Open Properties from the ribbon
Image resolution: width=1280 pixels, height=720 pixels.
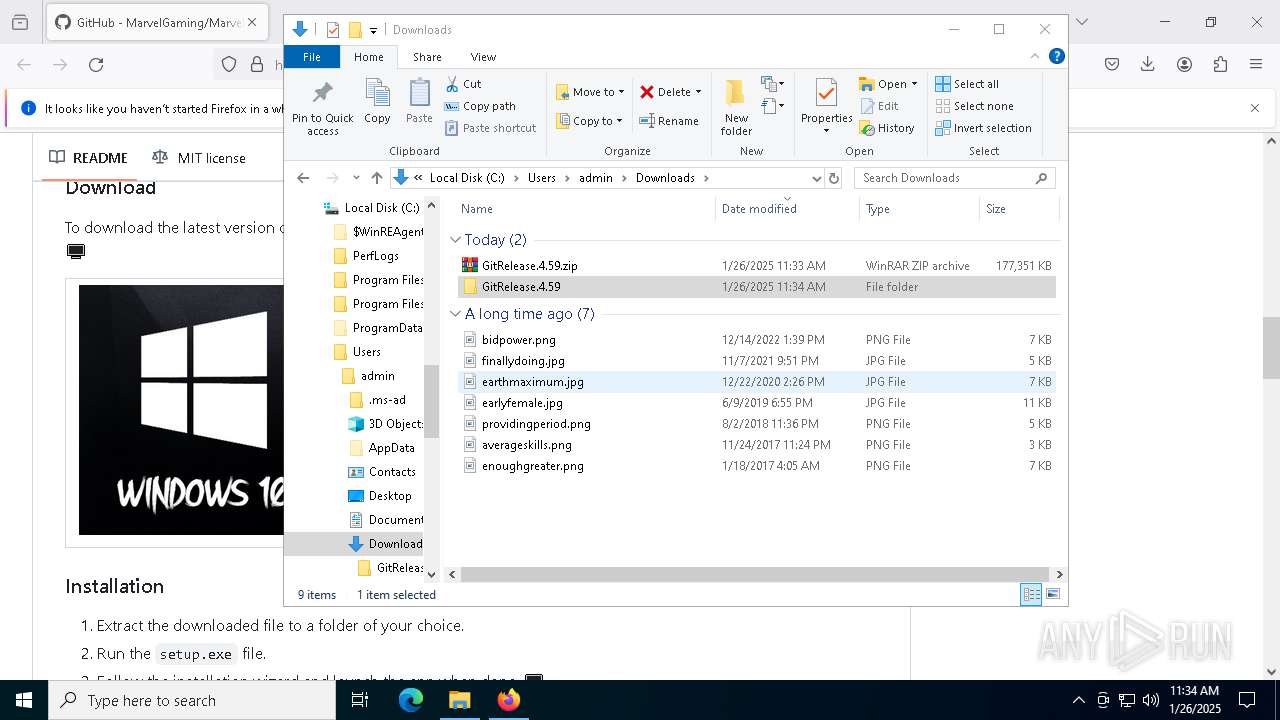pos(826,106)
